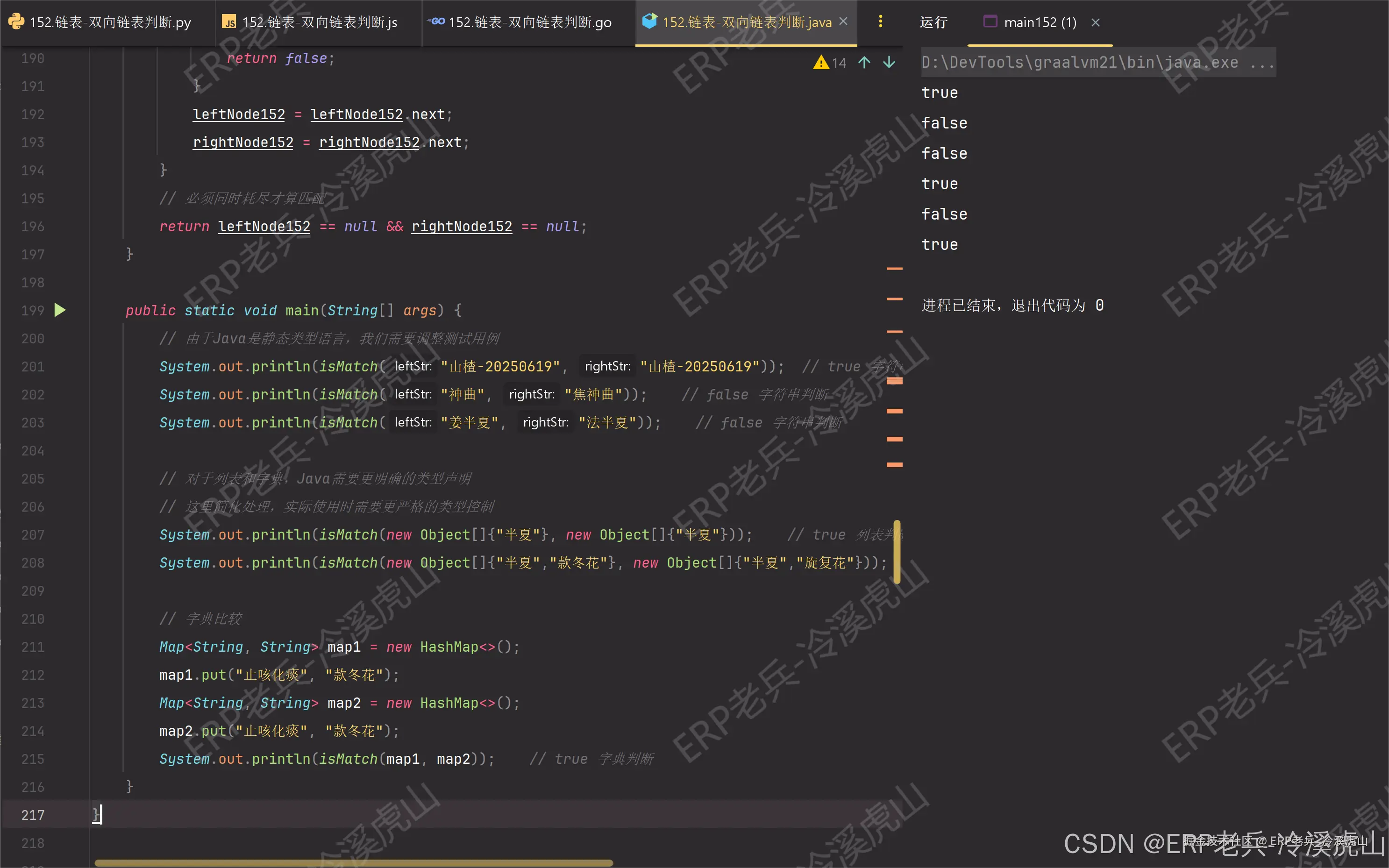Go to next highlighted error arrow
The height and width of the screenshot is (868, 1389).
[889, 63]
